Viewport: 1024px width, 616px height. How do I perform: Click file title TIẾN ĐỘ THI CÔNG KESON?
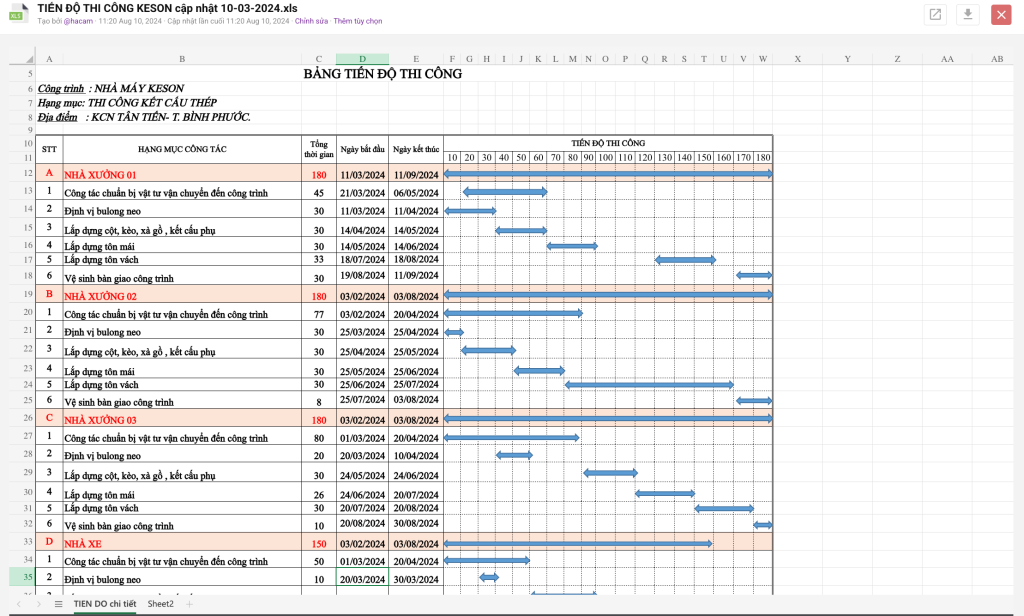pos(167,8)
